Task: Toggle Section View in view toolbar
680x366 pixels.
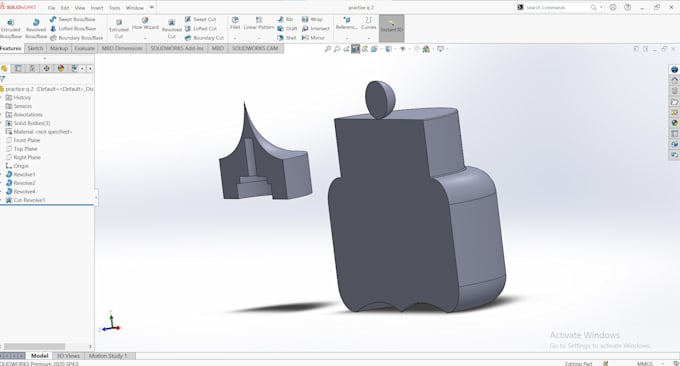Action: coord(355,49)
